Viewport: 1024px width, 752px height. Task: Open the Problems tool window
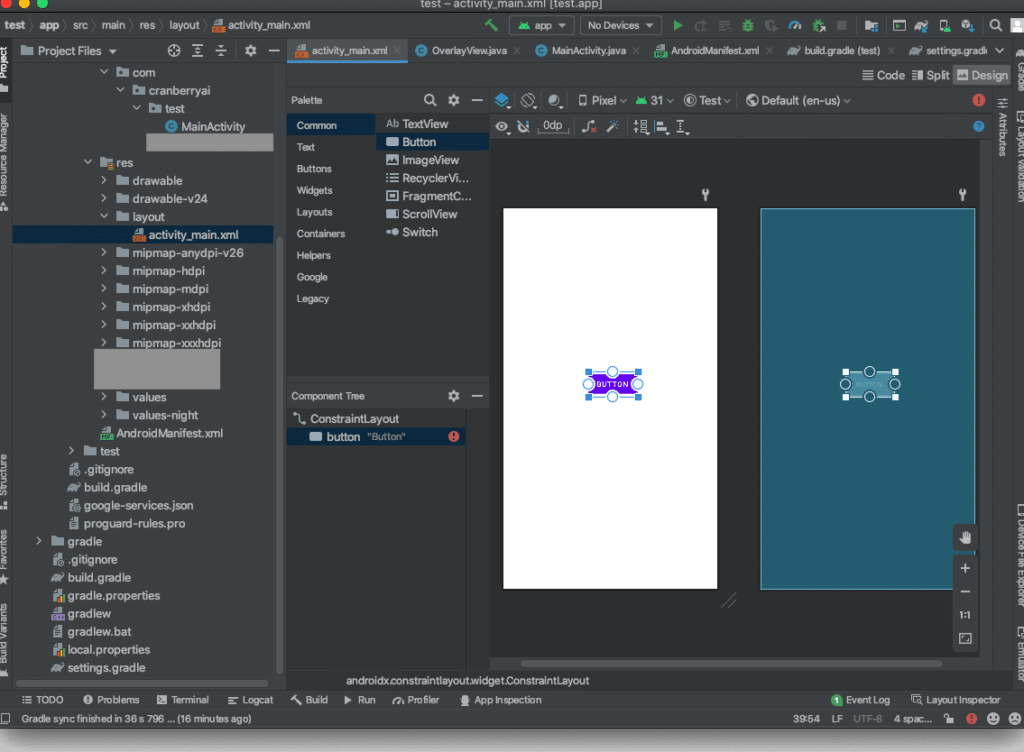[111, 700]
